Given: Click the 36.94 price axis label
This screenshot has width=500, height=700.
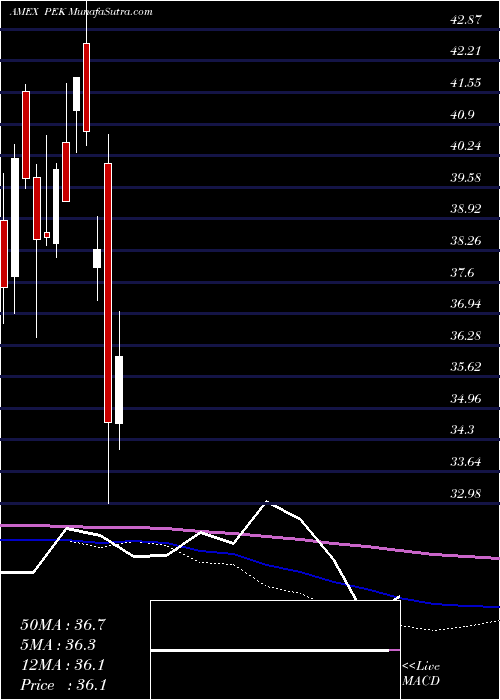Looking at the screenshot, I should pyautogui.click(x=466, y=304).
